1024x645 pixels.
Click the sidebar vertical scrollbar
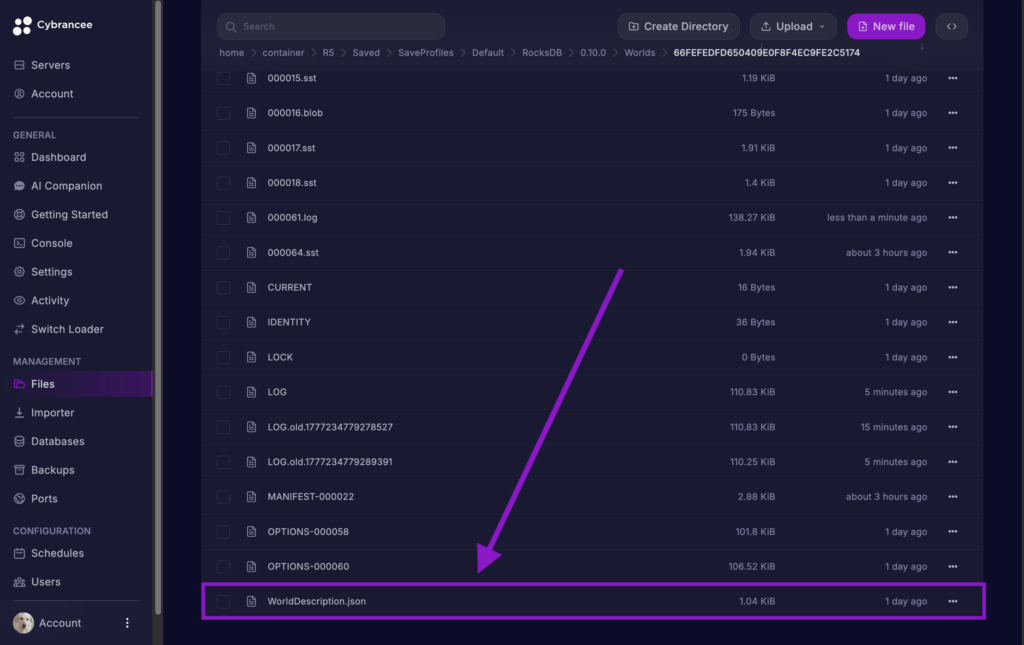157,300
